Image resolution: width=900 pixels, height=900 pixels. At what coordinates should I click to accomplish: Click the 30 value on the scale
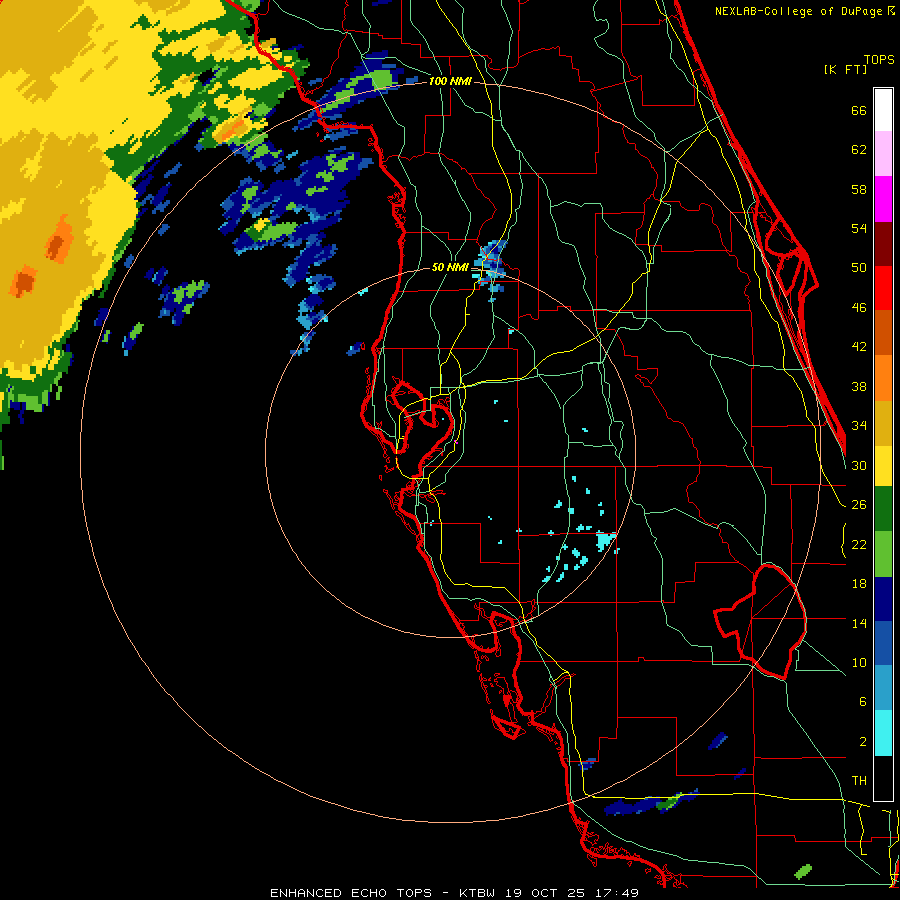click(859, 465)
